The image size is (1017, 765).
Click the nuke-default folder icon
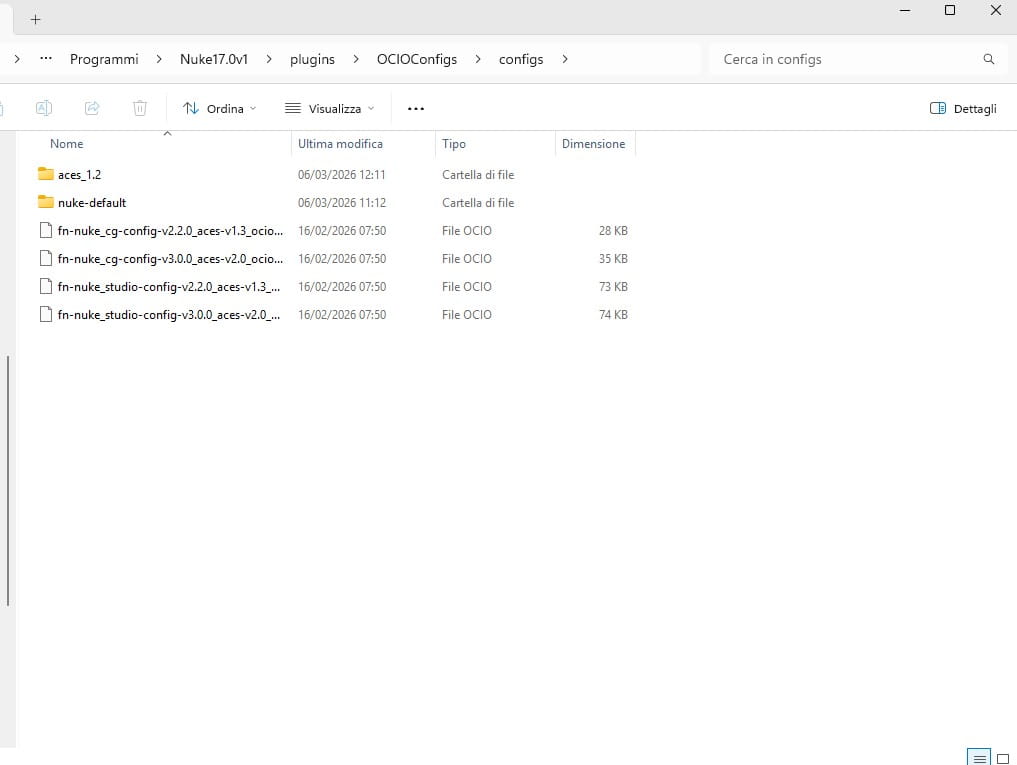pos(45,202)
